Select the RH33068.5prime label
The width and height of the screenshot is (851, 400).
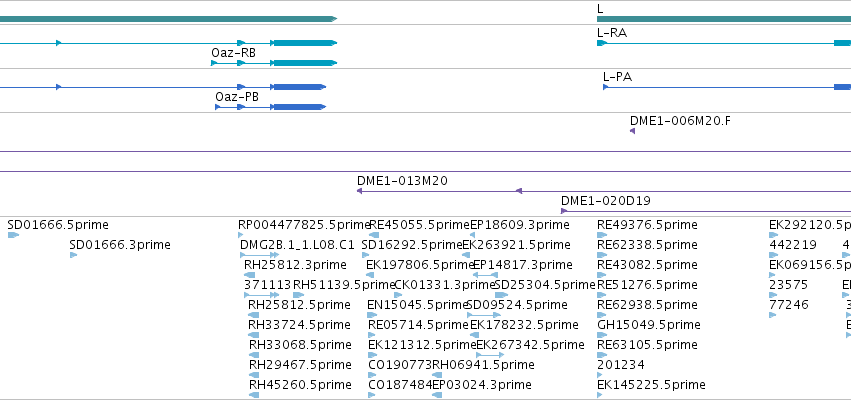point(300,345)
